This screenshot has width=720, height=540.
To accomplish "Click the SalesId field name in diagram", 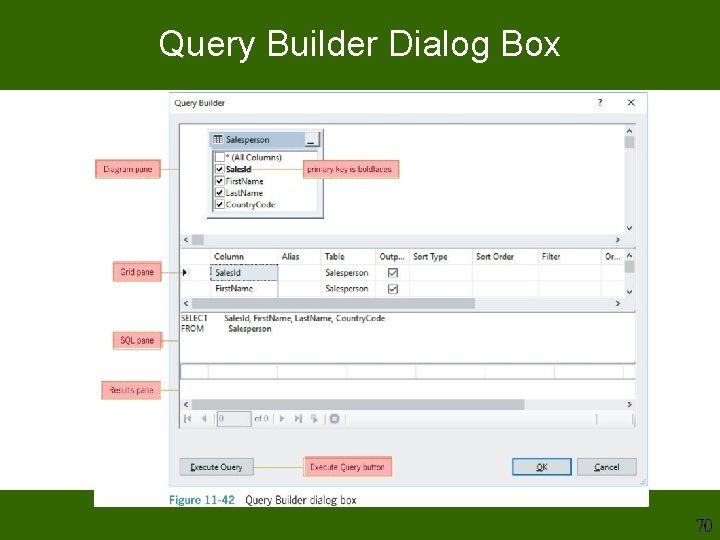I will pos(239,169).
